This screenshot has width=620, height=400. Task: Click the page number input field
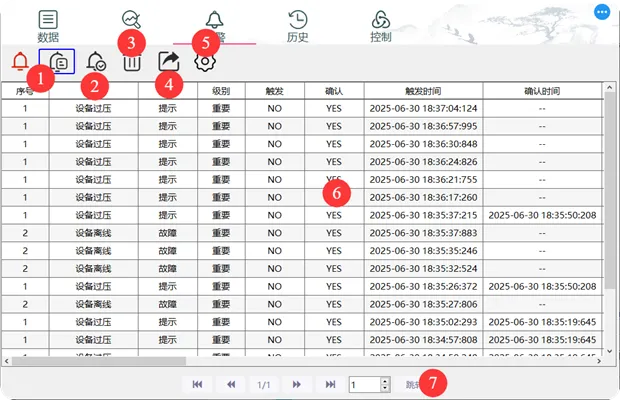[365, 385]
